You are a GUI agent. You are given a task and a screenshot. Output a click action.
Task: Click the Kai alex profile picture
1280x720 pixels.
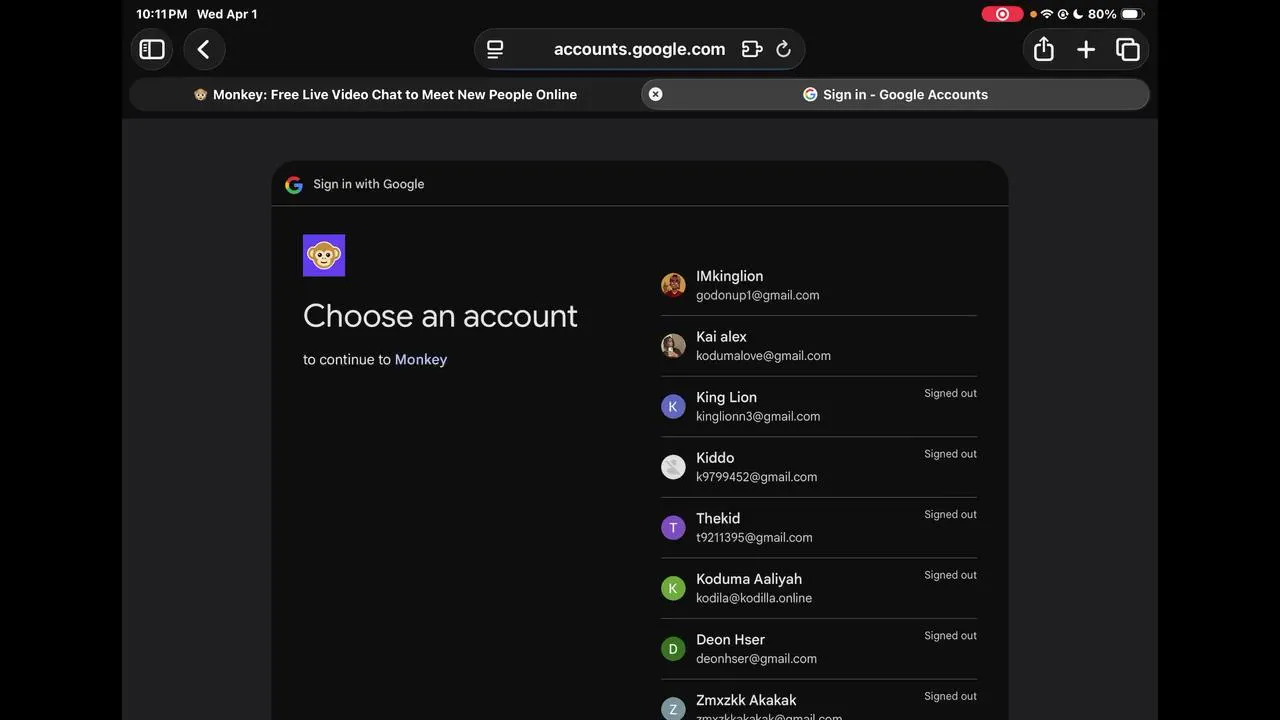673,346
